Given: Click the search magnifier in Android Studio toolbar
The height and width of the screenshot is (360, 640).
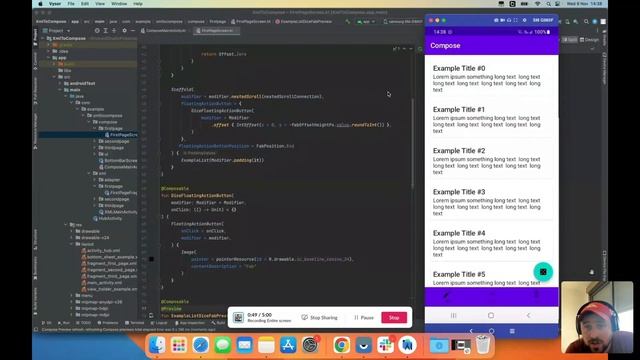Looking at the screenshot, I should (x=586, y=21).
